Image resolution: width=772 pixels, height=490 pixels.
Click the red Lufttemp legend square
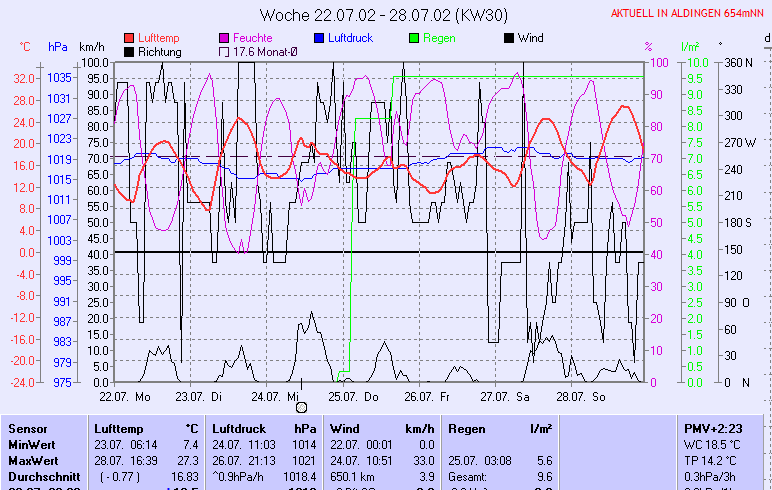(x=130, y=38)
